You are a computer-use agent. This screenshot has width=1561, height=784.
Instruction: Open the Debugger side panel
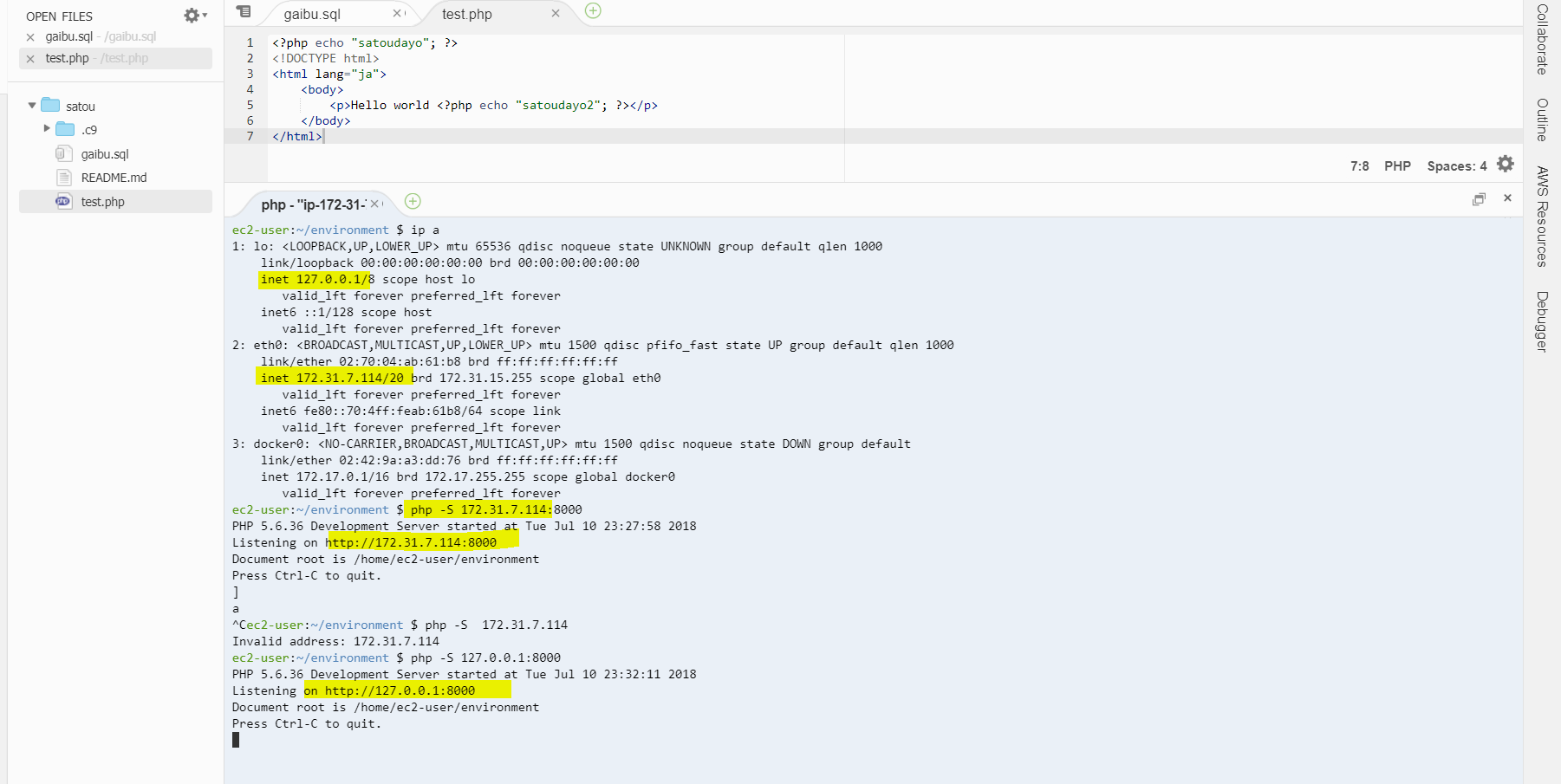[1542, 321]
